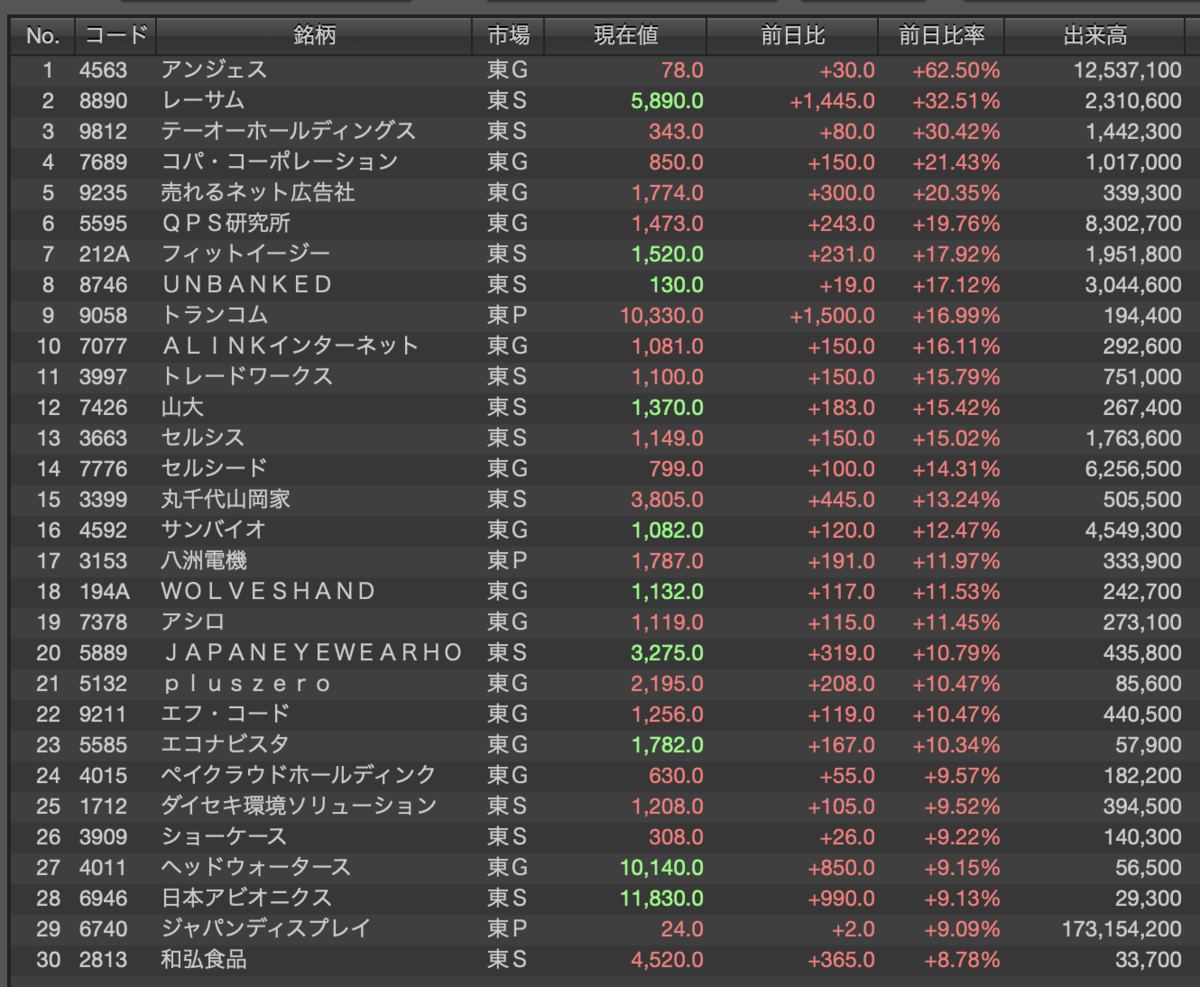Click the +1,500.0 change cell
This screenshot has width=1200, height=987.
pos(832,315)
